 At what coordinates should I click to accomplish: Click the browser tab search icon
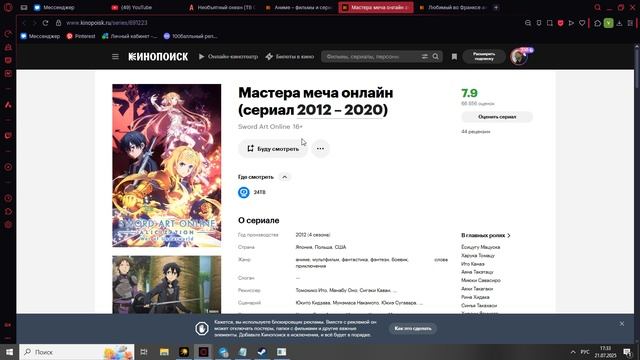tap(598, 7)
